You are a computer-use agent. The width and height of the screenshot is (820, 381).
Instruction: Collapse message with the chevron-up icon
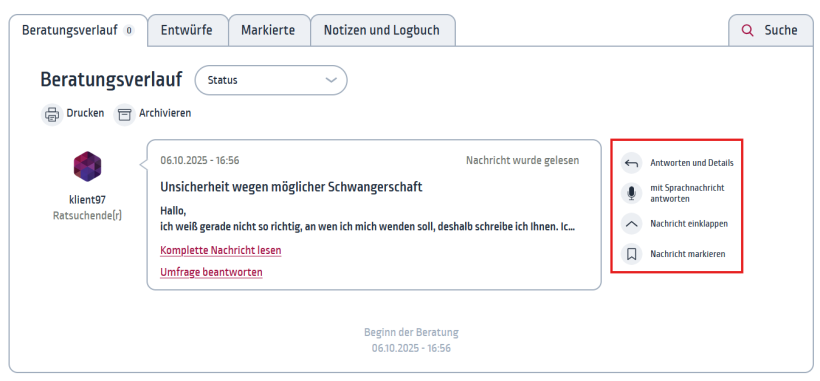click(631, 224)
